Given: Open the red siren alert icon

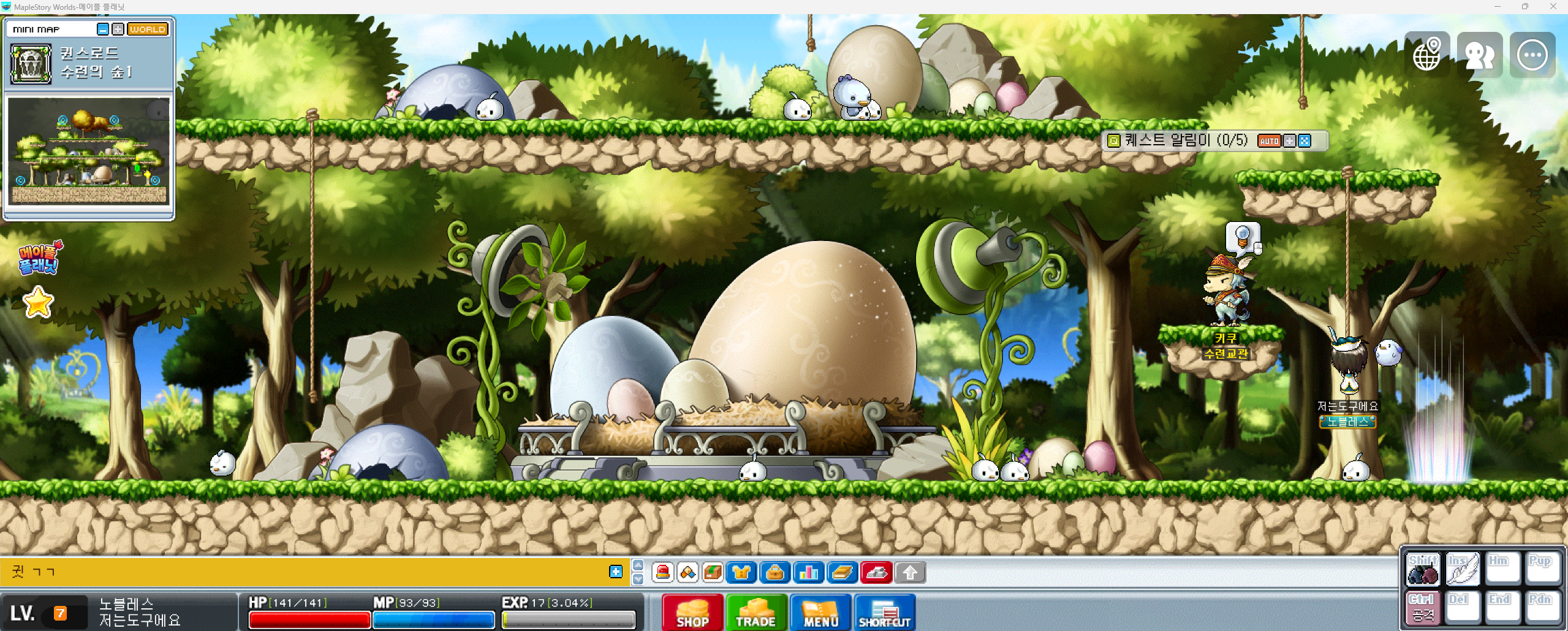Looking at the screenshot, I should [663, 573].
